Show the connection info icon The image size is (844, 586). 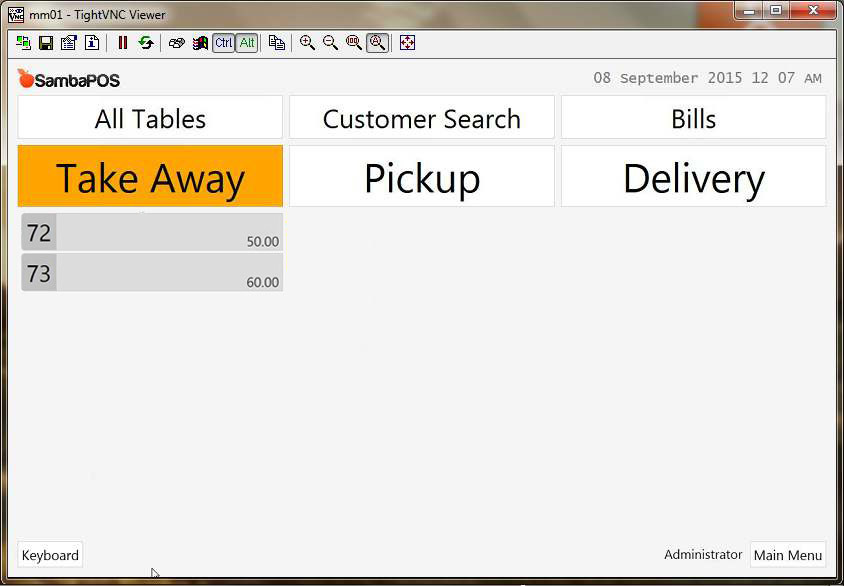pos(92,43)
